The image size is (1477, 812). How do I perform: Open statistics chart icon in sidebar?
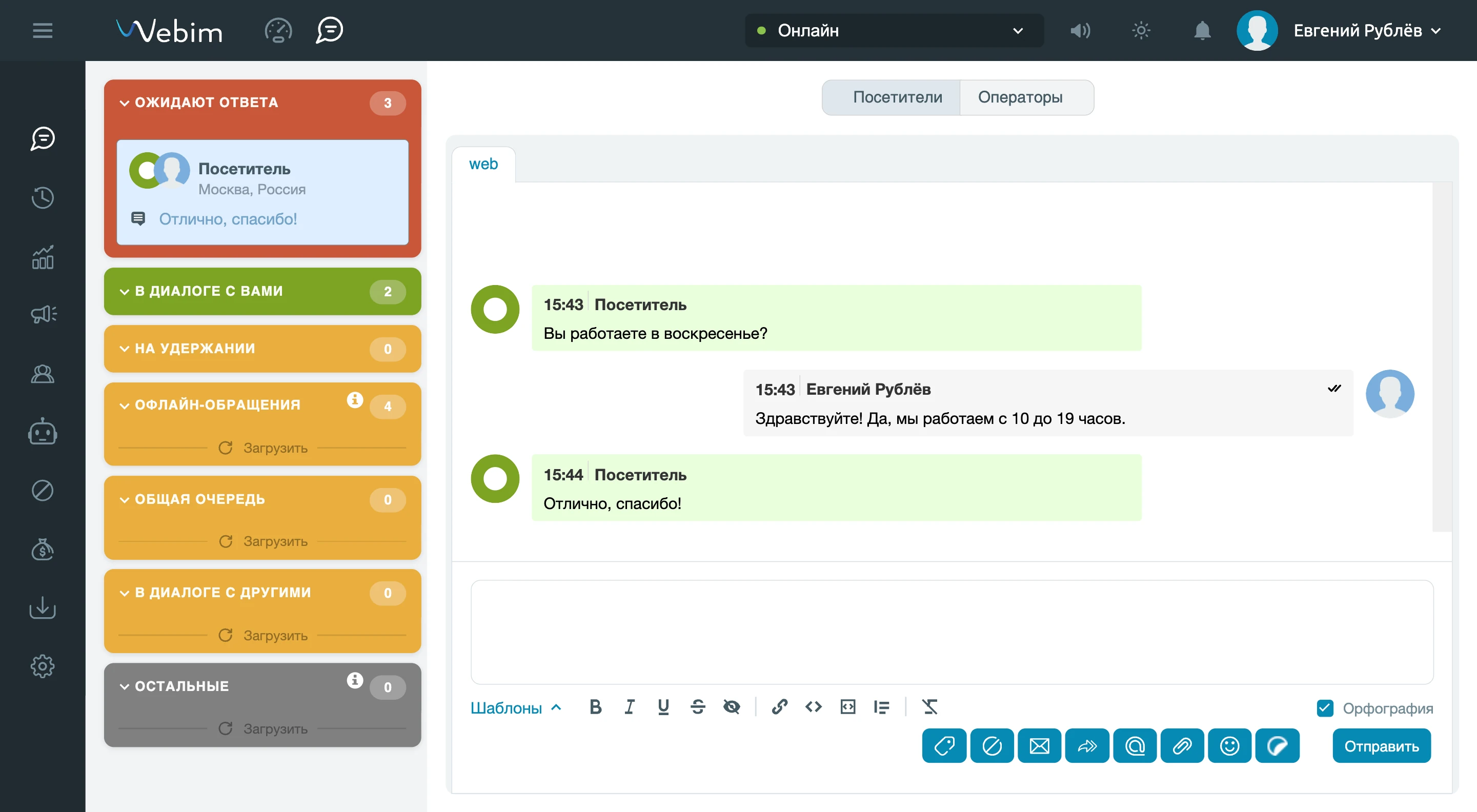[43, 257]
